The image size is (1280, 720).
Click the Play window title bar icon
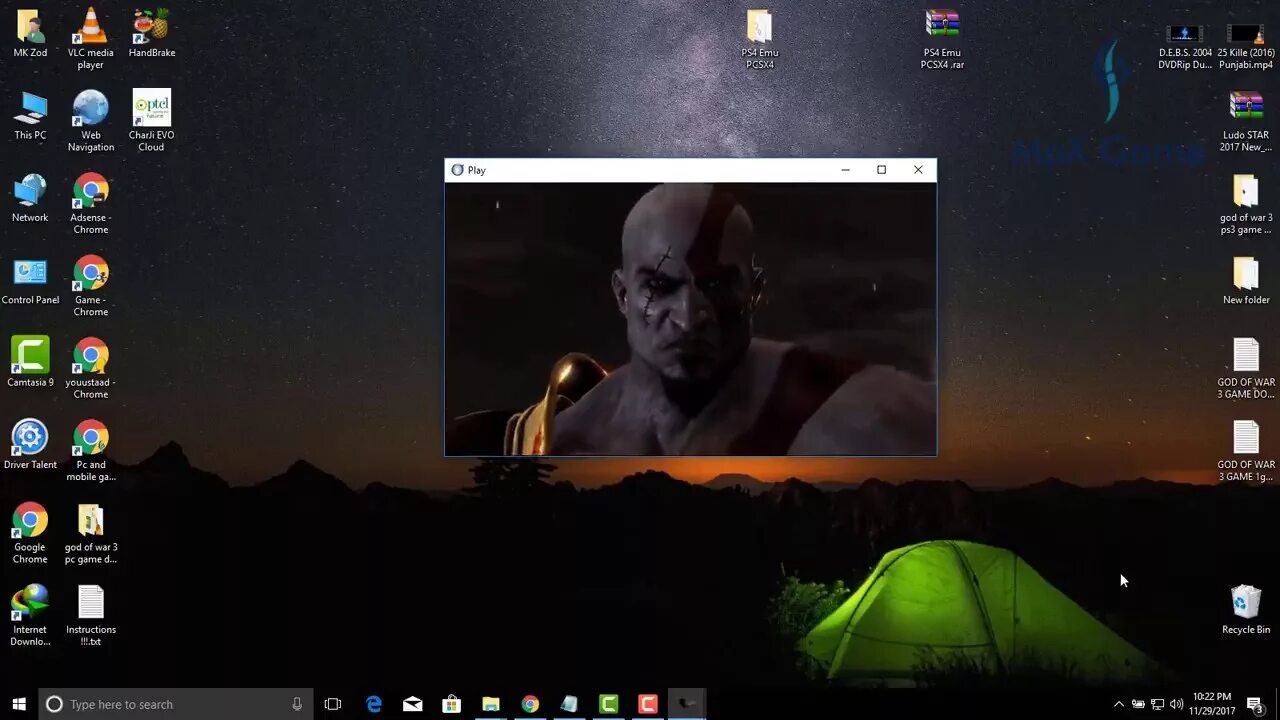pyautogui.click(x=458, y=170)
